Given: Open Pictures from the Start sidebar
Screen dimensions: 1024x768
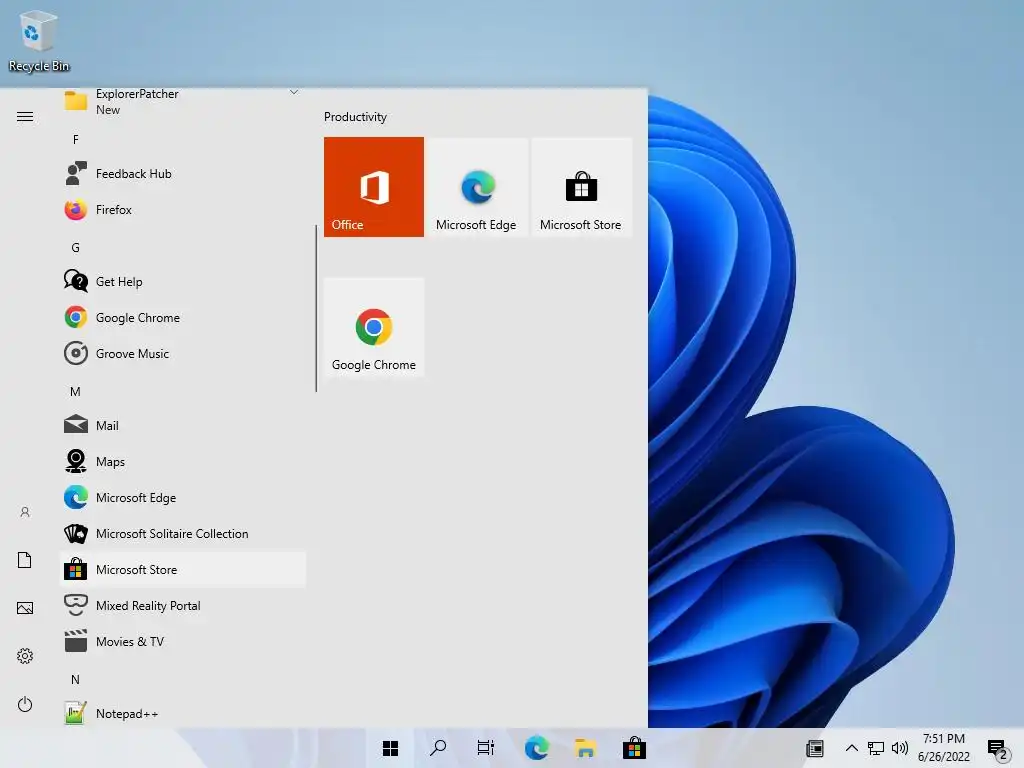Looking at the screenshot, I should click(x=25, y=608).
